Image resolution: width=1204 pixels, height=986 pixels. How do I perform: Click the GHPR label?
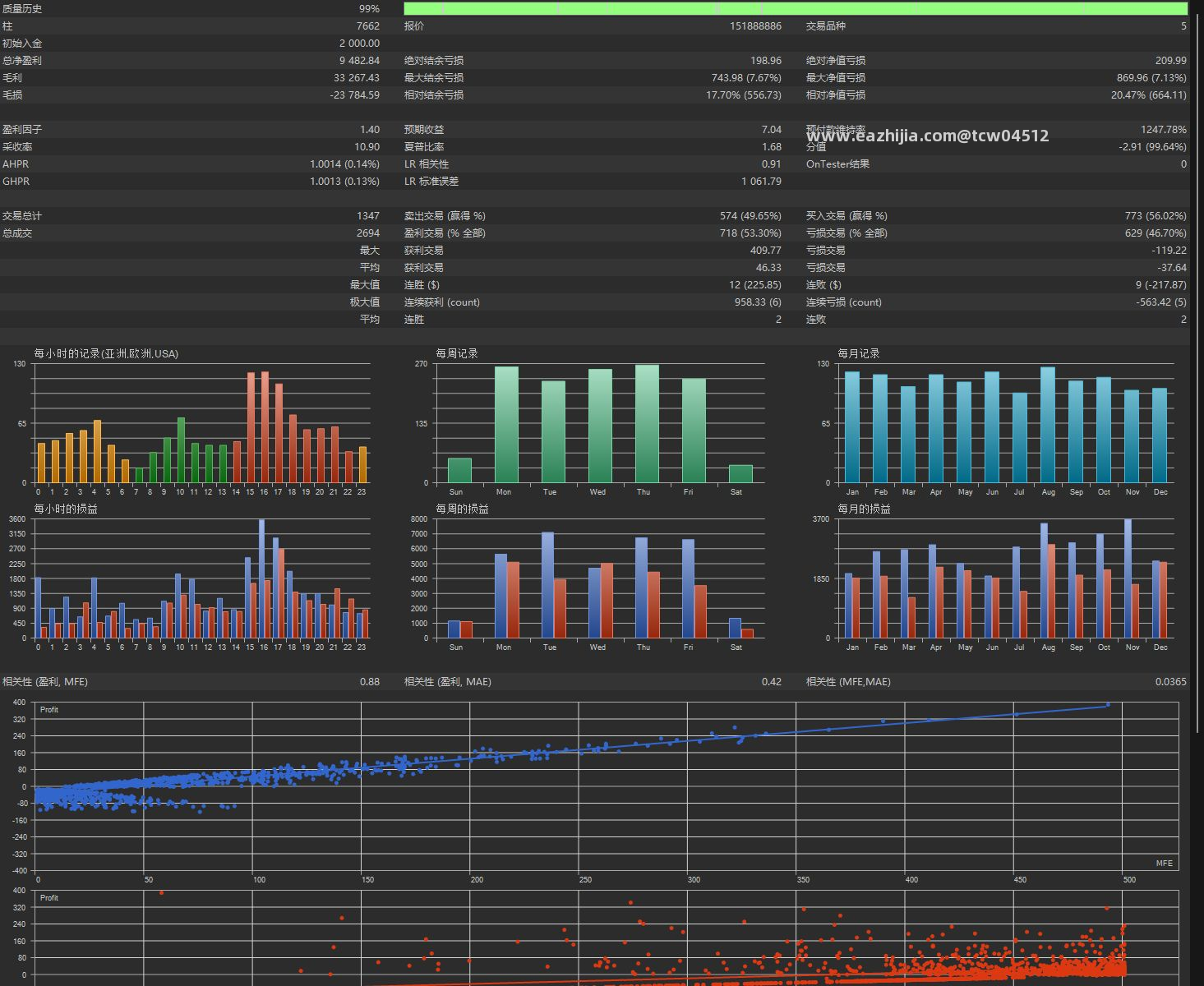[x=16, y=182]
